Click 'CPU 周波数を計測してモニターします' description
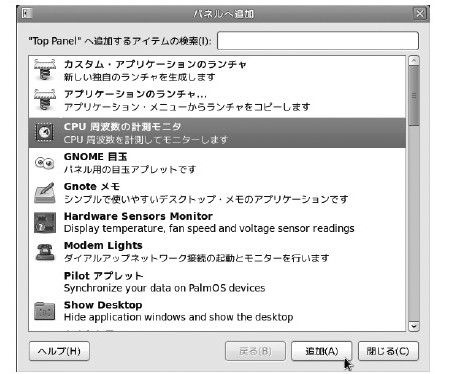 click(146, 139)
